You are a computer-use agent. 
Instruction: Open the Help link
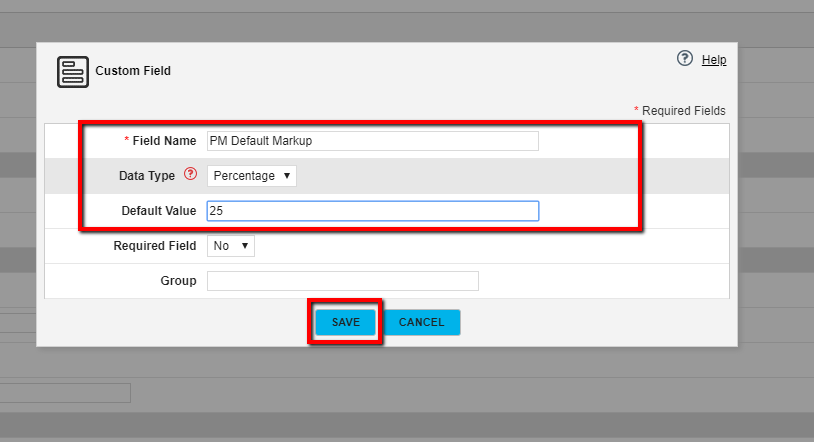pyautogui.click(x=714, y=60)
